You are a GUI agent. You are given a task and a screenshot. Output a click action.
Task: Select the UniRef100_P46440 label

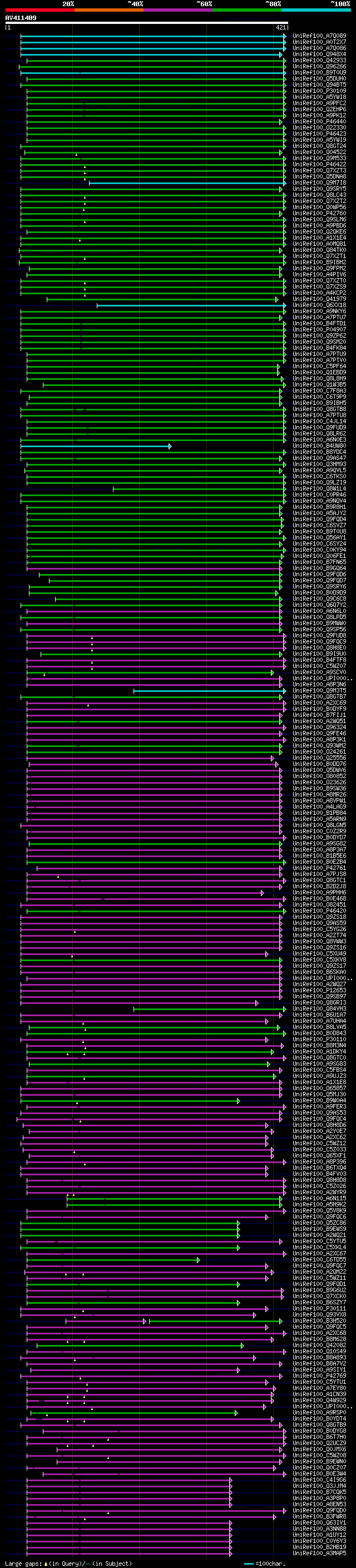(x=319, y=122)
